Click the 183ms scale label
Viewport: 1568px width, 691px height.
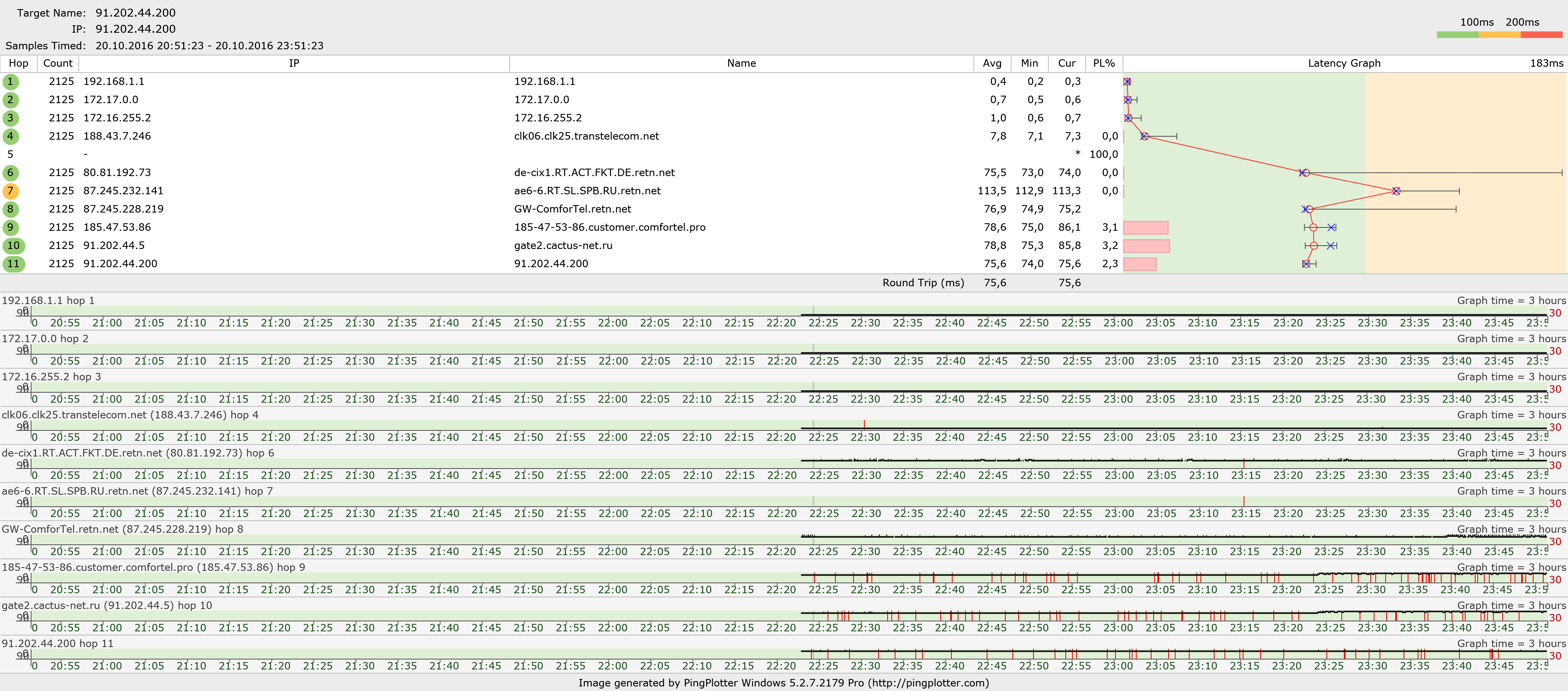point(1547,63)
